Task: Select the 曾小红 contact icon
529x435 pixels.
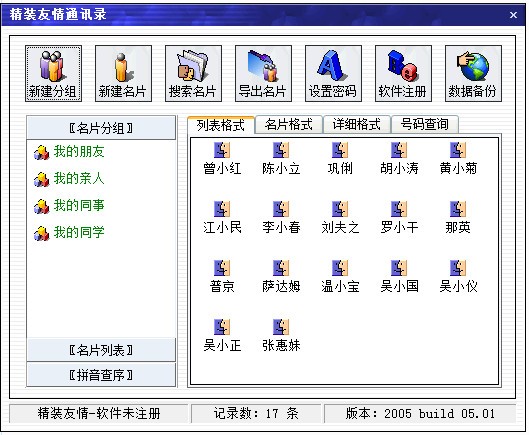Action: pyautogui.click(x=222, y=150)
